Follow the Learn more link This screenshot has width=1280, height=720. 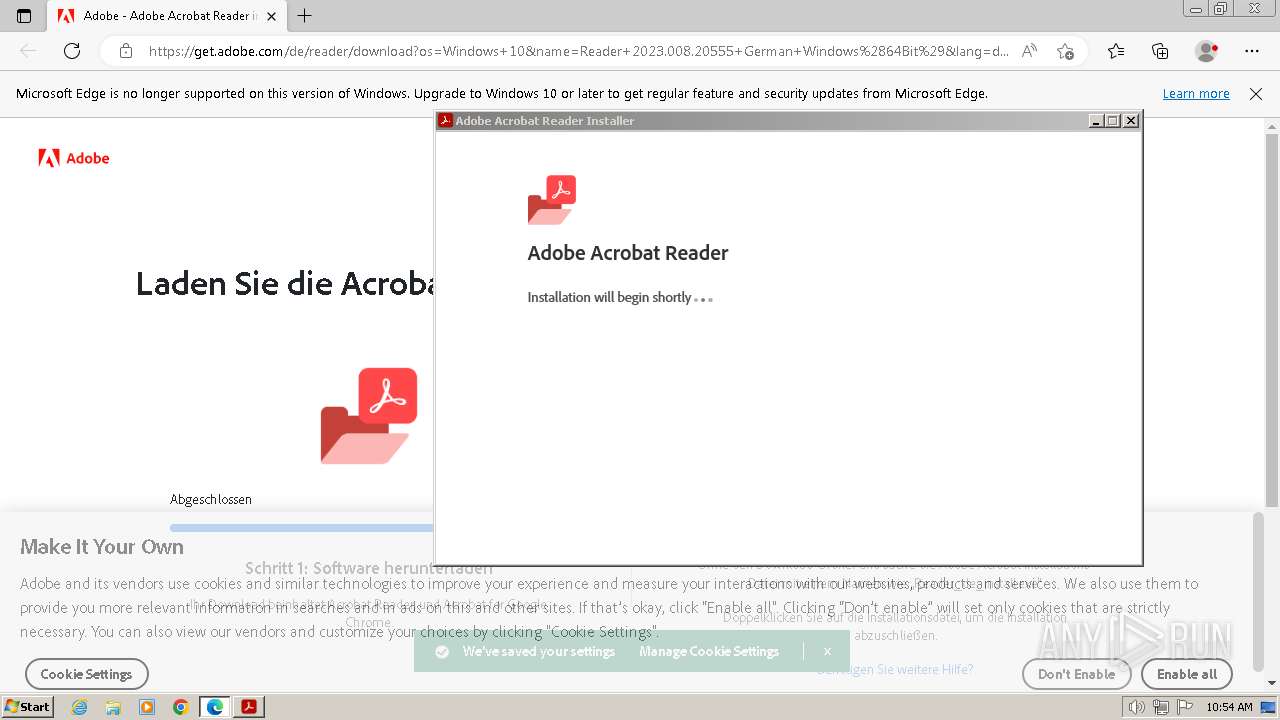(x=1196, y=94)
